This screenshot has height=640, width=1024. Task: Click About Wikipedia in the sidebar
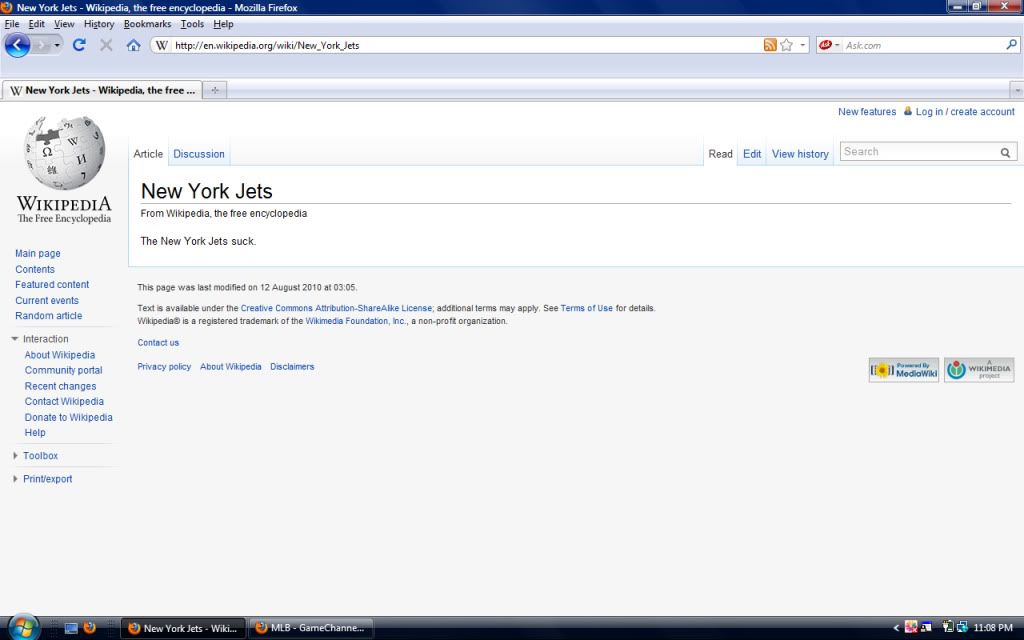click(59, 355)
